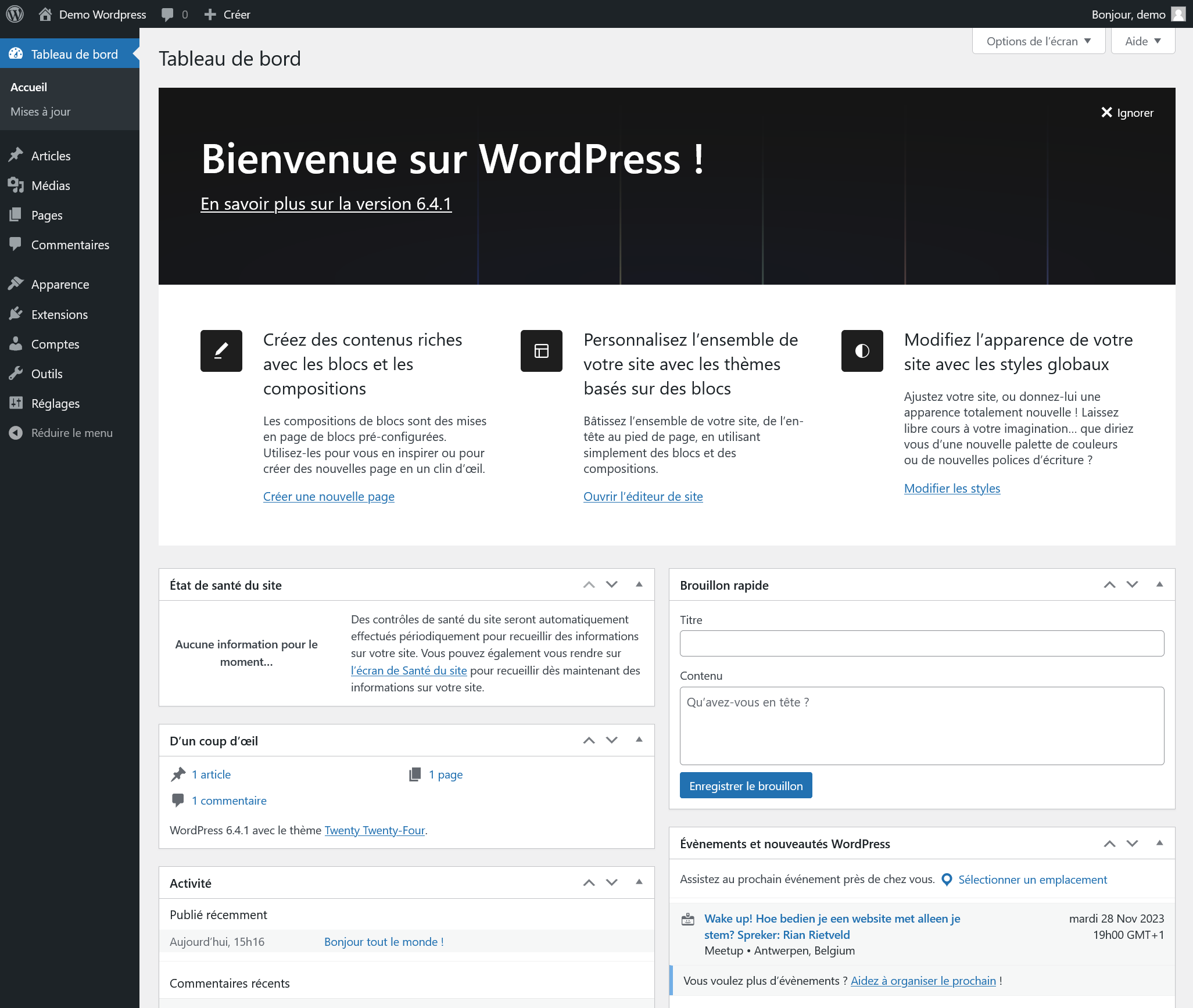Collapse the Activité panel
1193x1008 pixels.
click(639, 882)
